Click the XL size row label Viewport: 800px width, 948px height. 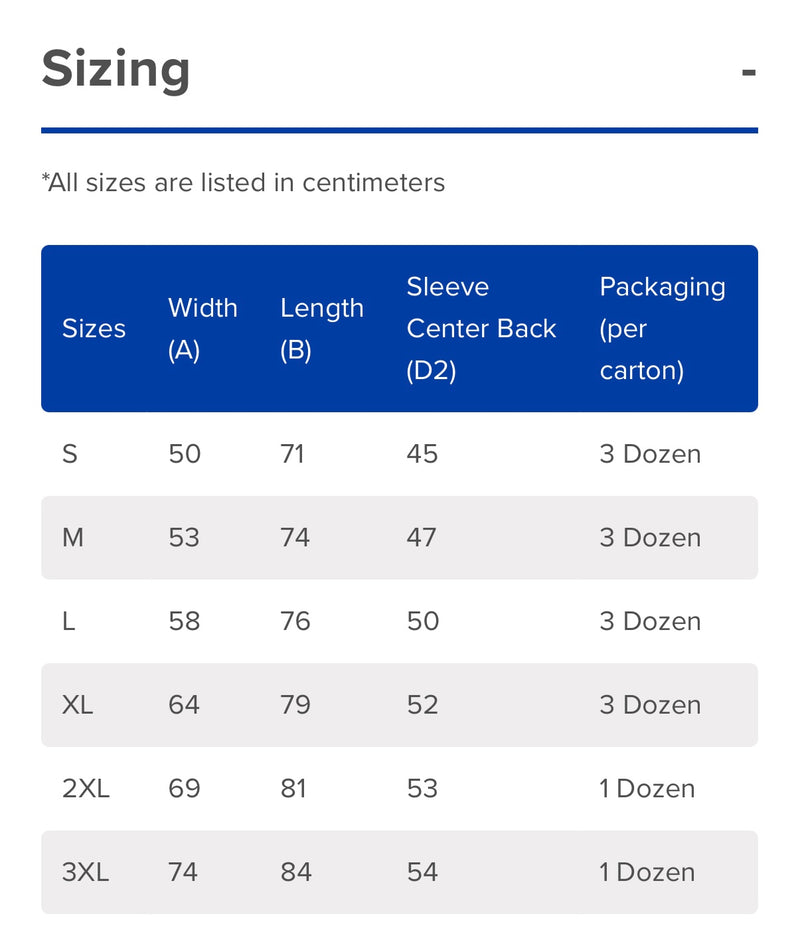click(x=77, y=705)
